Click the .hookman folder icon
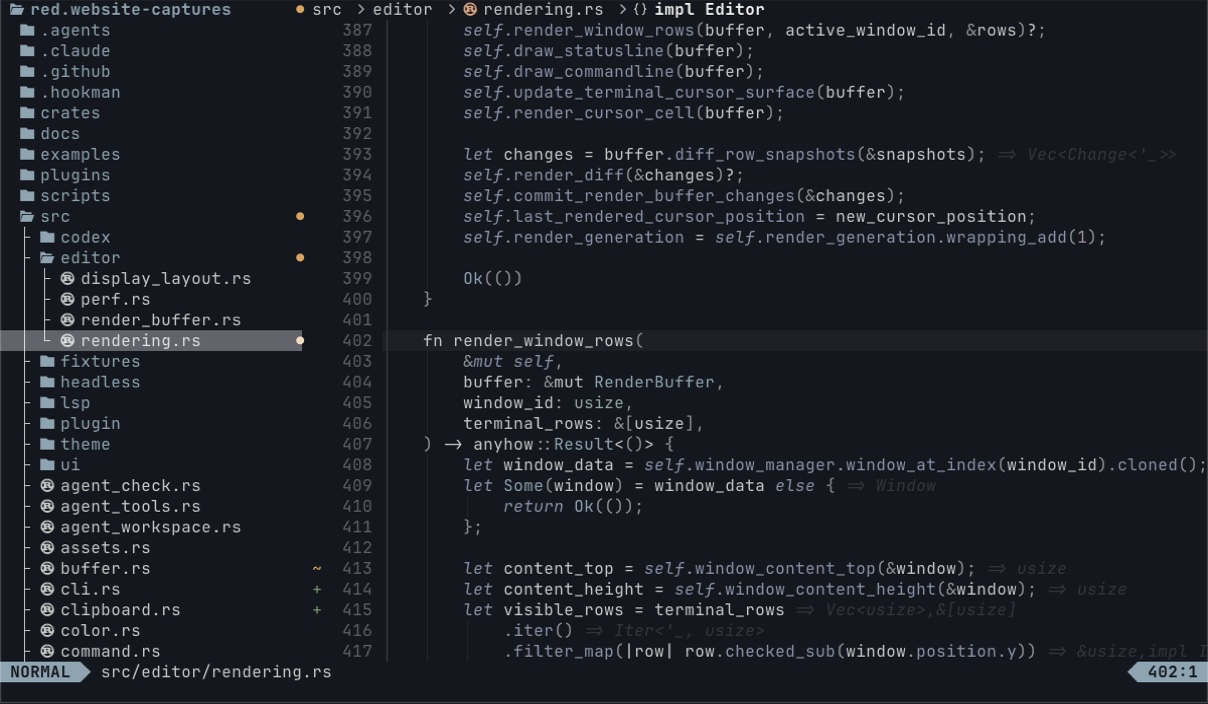 point(27,92)
